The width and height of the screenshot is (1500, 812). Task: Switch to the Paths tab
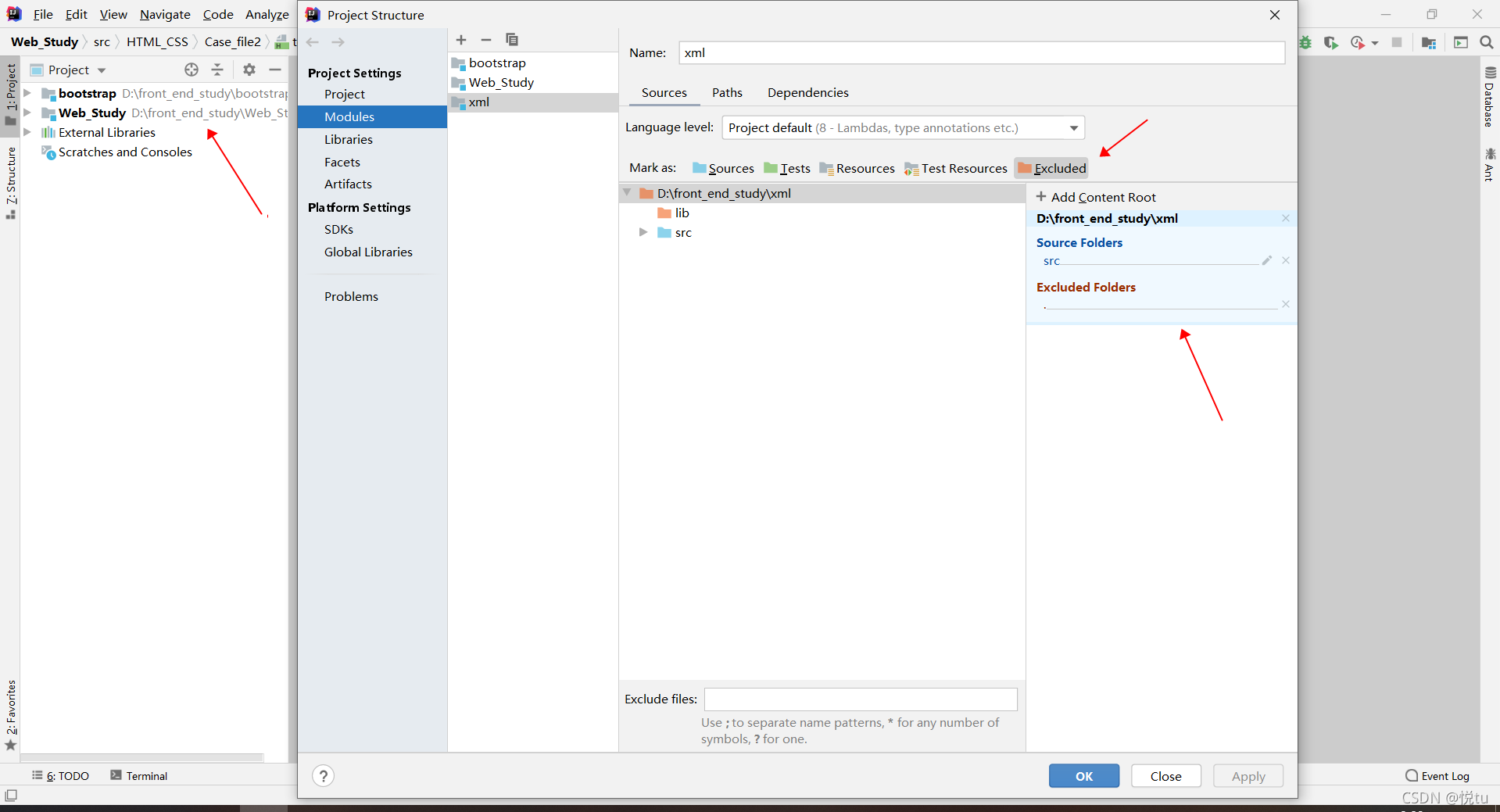click(727, 92)
